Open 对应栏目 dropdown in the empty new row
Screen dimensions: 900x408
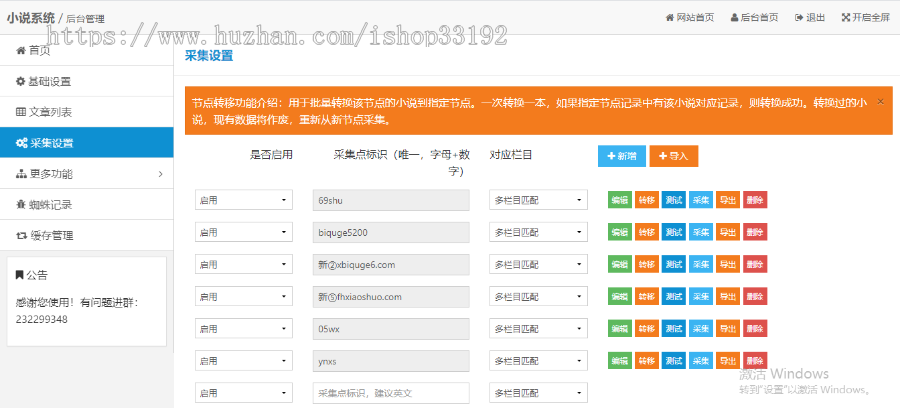coord(538,393)
